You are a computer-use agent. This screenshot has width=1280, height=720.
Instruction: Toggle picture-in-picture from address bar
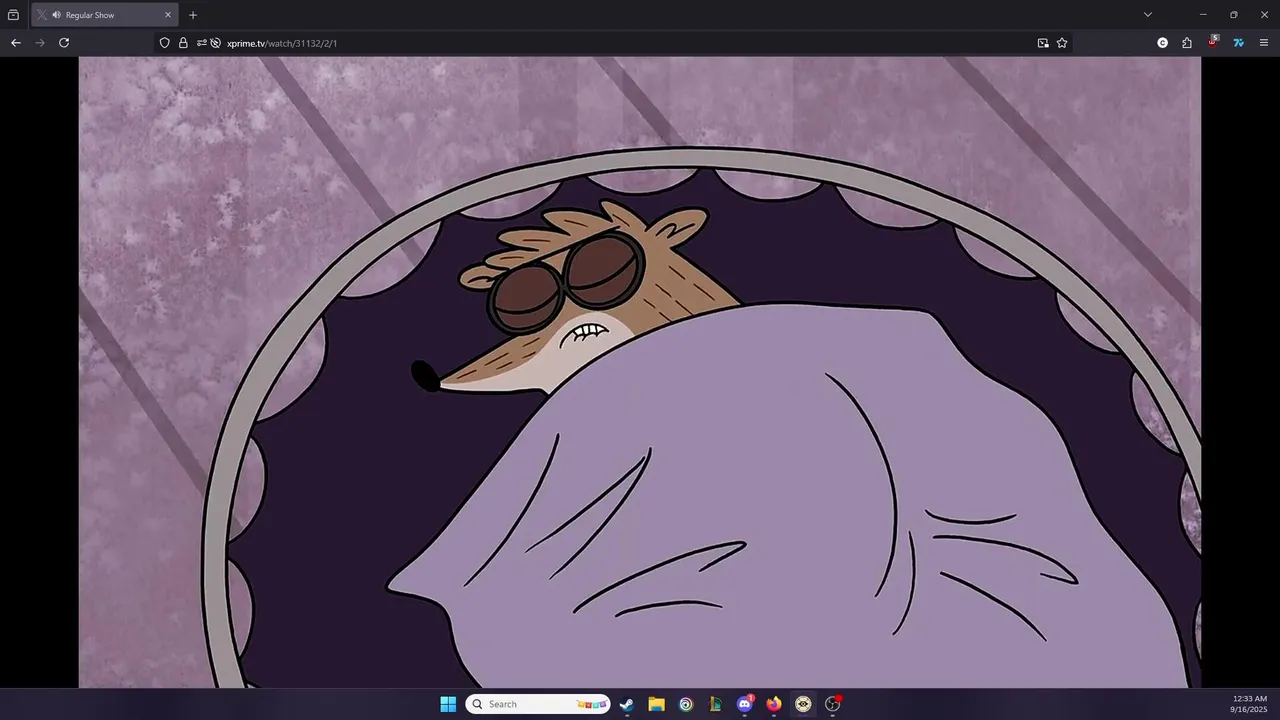point(1043,43)
